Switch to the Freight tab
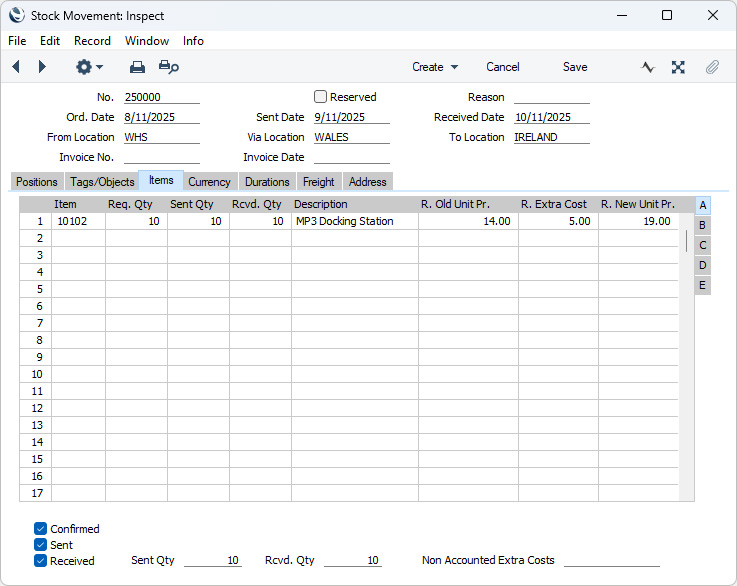Image resolution: width=737 pixels, height=586 pixels. [319, 182]
